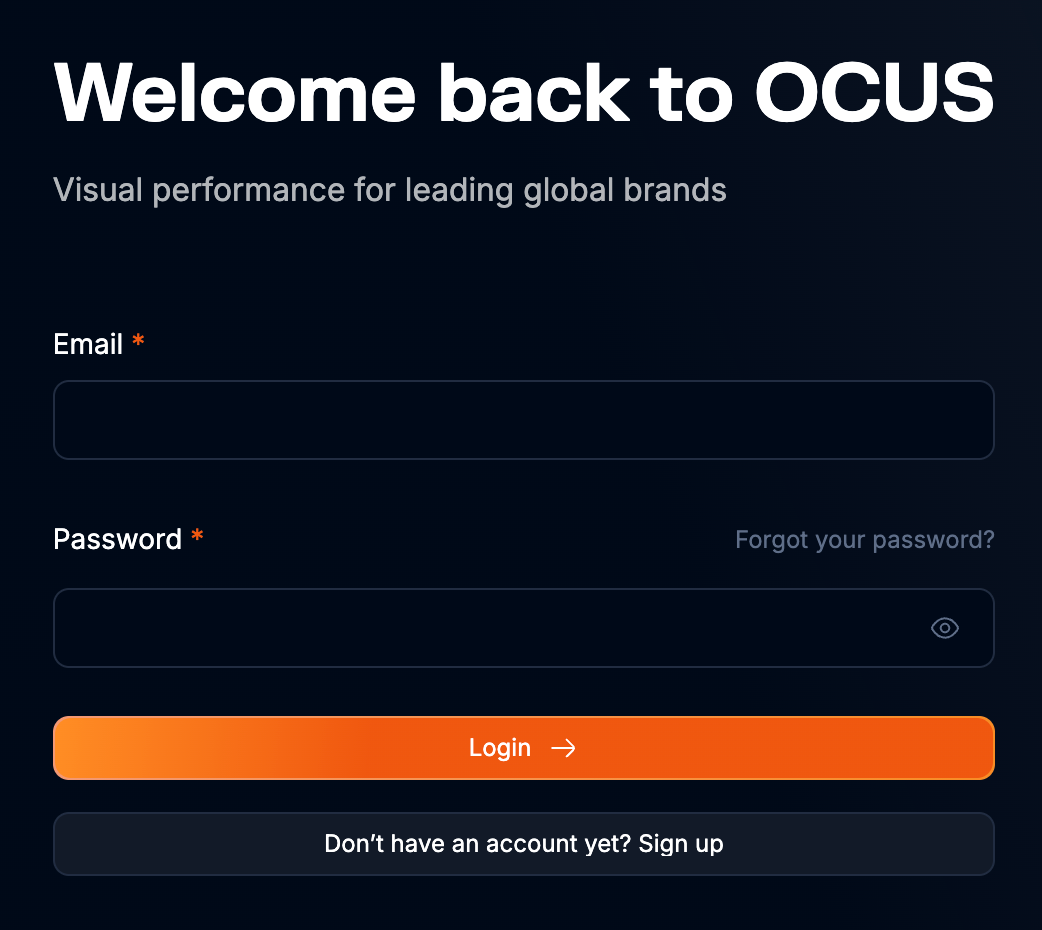The width and height of the screenshot is (1042, 930).
Task: Click the arrow icon on Login button
Action: click(x=564, y=748)
